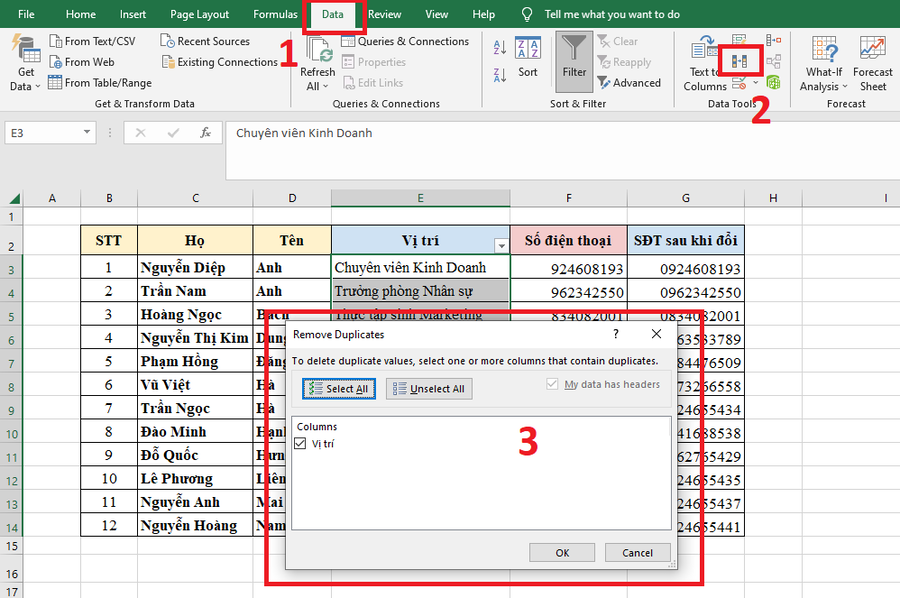The width and height of the screenshot is (900, 598).
Task: Click cell Trưởng phòng Nhân sự
Action: click(x=421, y=291)
